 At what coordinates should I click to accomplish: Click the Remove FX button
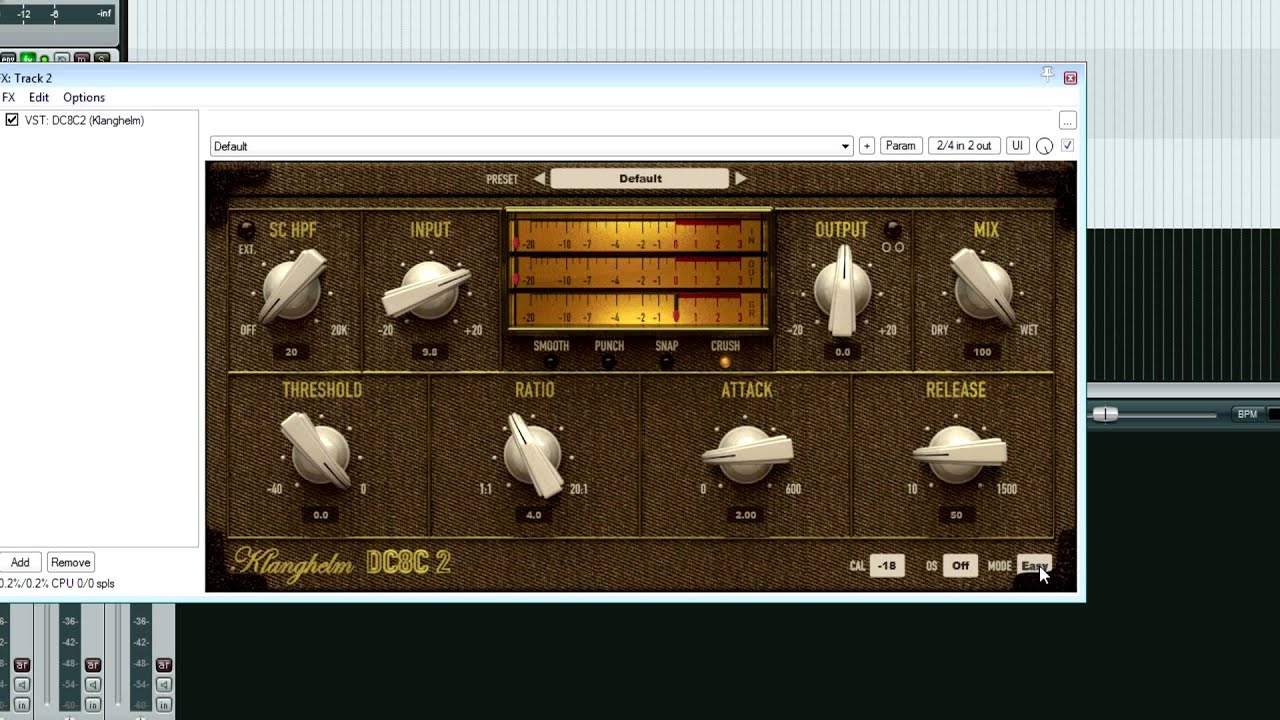click(x=70, y=562)
